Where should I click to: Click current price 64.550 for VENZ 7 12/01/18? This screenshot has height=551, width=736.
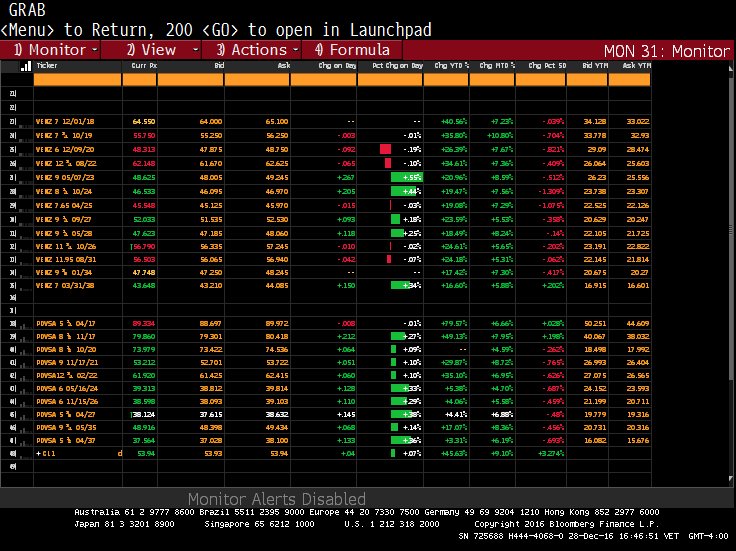click(x=144, y=122)
